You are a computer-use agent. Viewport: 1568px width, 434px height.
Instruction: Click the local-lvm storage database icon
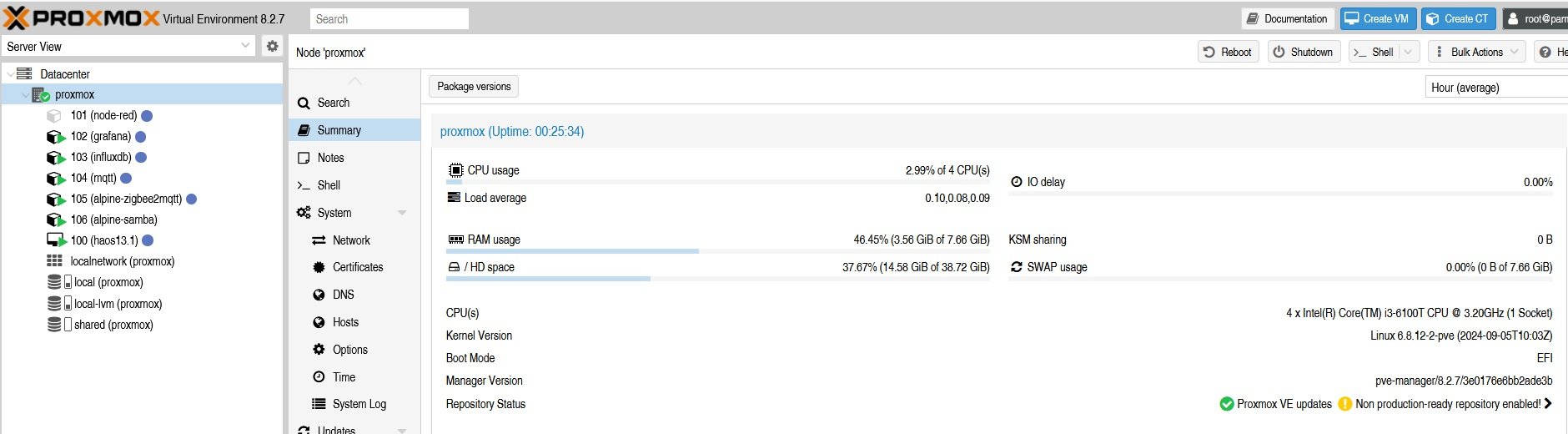[55, 304]
